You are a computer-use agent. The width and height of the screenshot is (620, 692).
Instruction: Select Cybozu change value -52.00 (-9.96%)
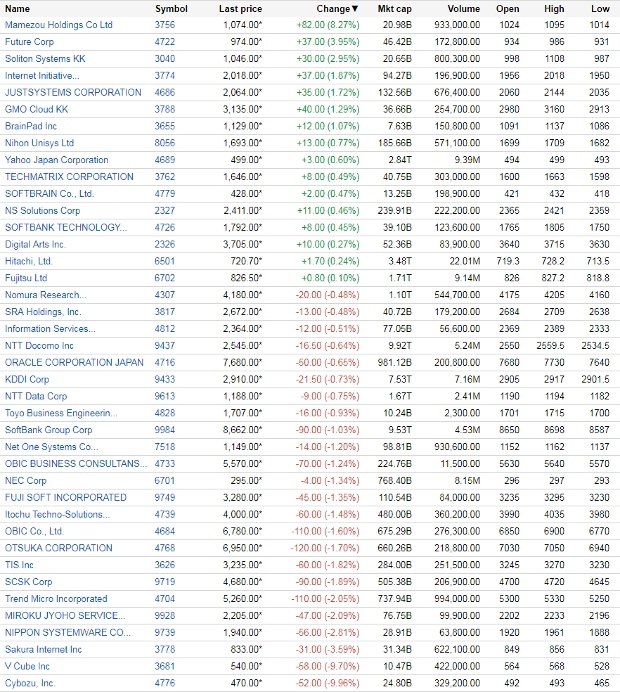(327, 683)
